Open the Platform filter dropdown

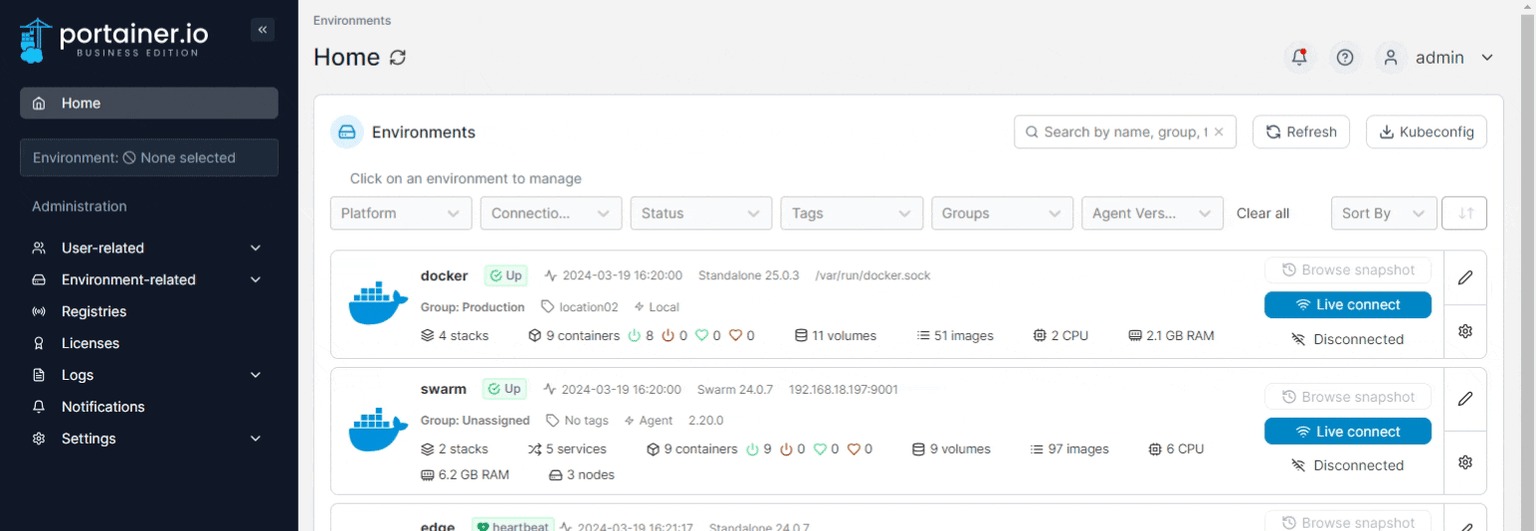[400, 213]
